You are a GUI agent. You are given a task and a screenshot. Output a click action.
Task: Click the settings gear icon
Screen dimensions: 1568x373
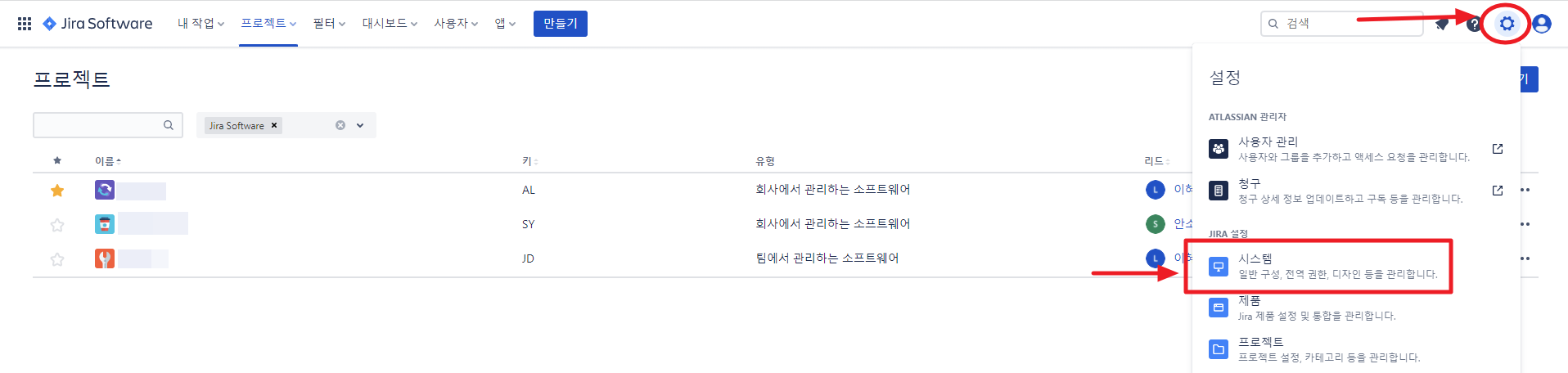pyautogui.click(x=1507, y=24)
